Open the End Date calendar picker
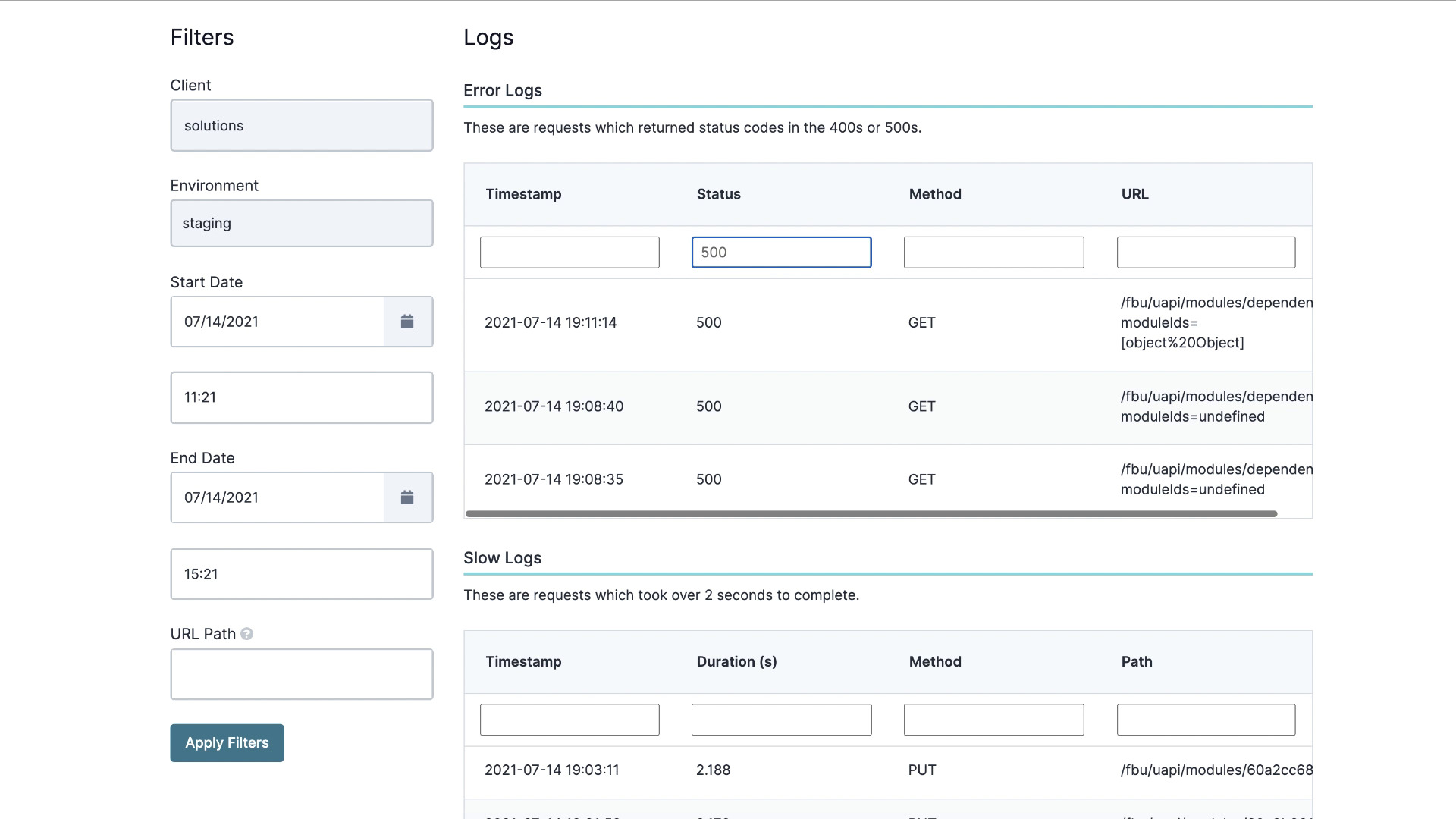1456x819 pixels. (x=408, y=497)
